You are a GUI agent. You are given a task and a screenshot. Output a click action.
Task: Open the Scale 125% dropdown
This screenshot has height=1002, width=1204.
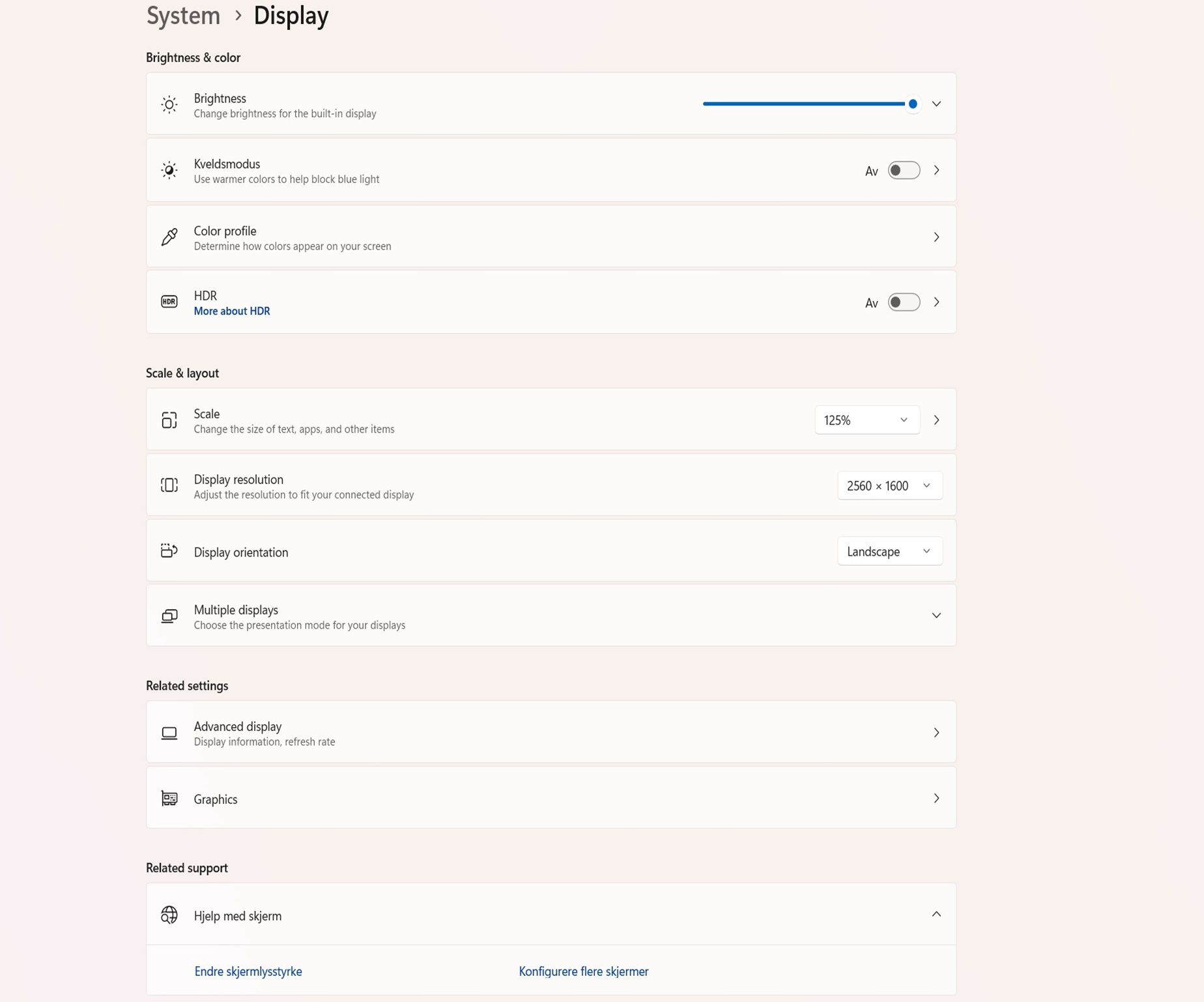coord(867,420)
